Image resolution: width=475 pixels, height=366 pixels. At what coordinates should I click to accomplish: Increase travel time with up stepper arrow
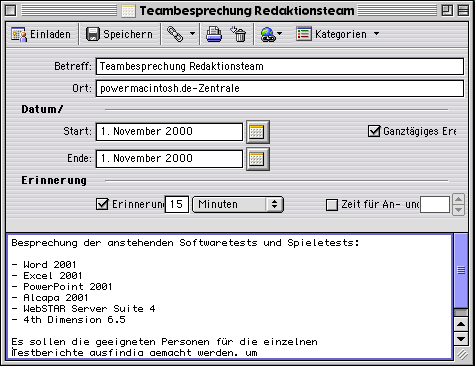click(458, 199)
